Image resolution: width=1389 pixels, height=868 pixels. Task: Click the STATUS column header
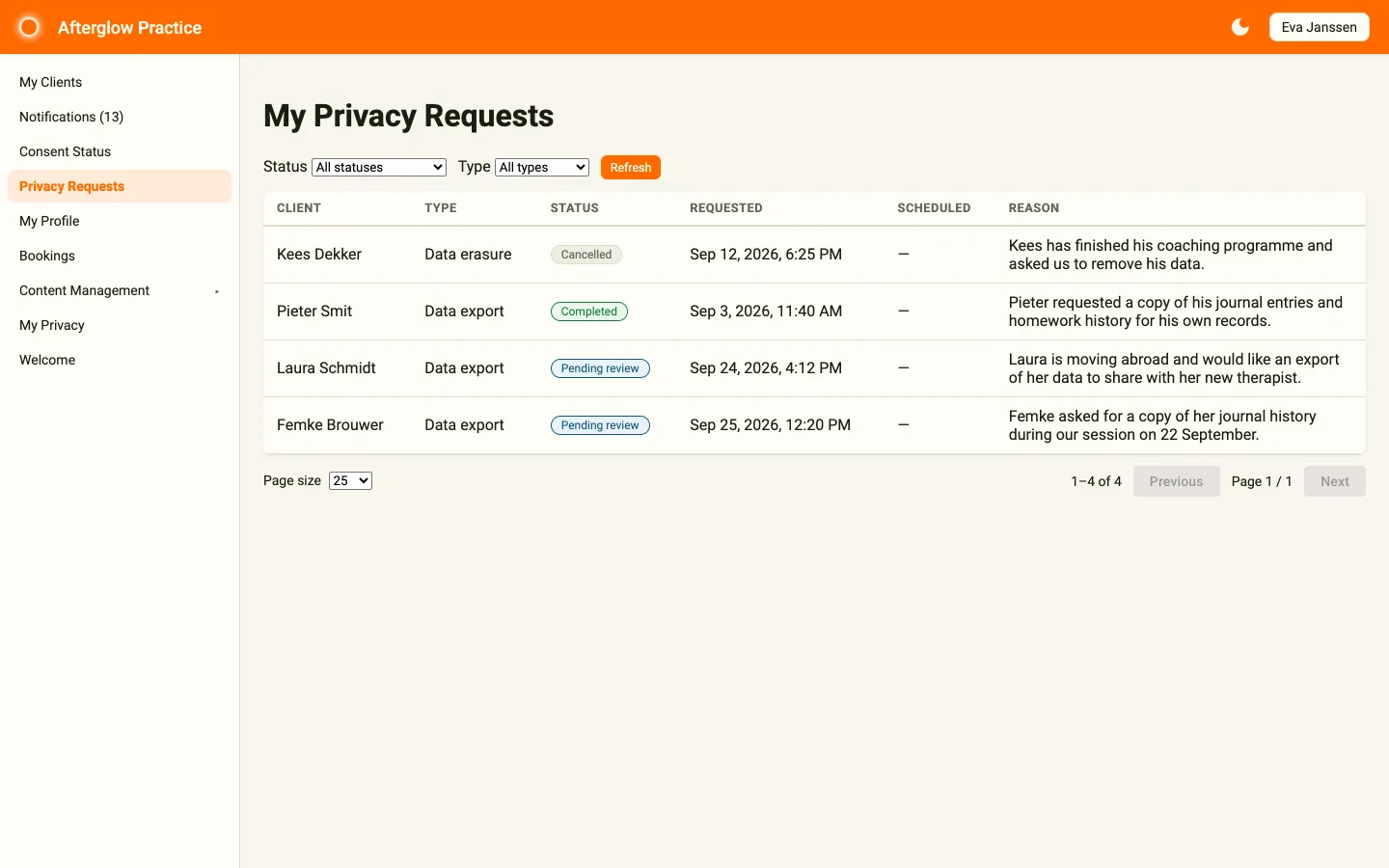(575, 207)
